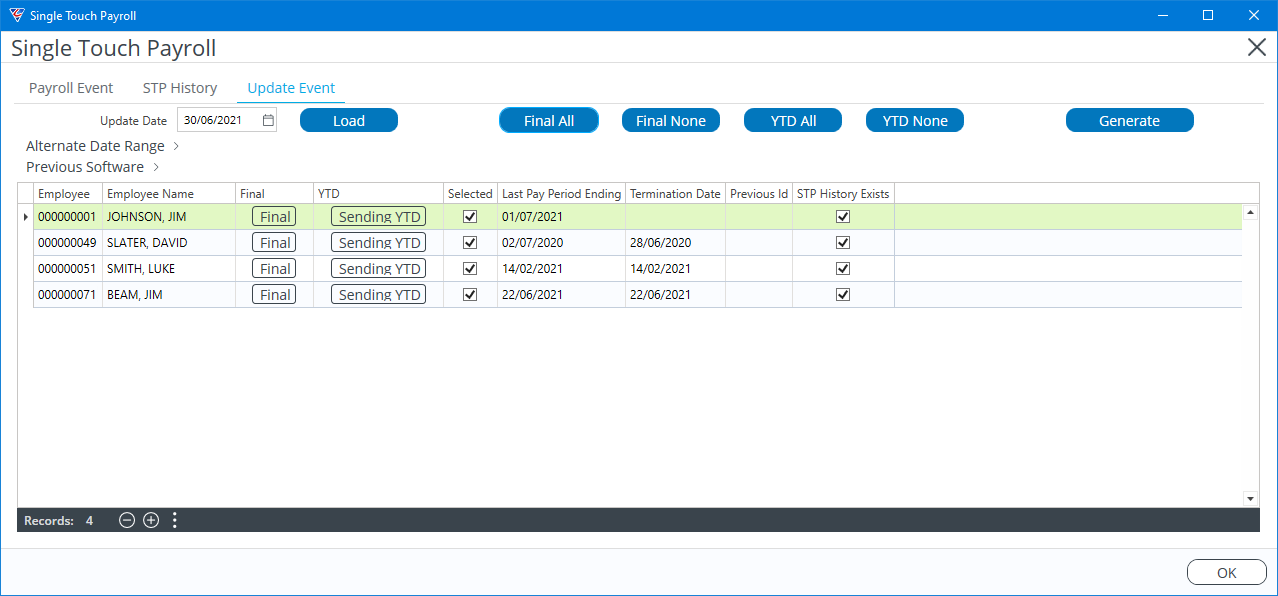
Task: Click the 01/07/2021 pay period cell
Action: click(x=561, y=217)
